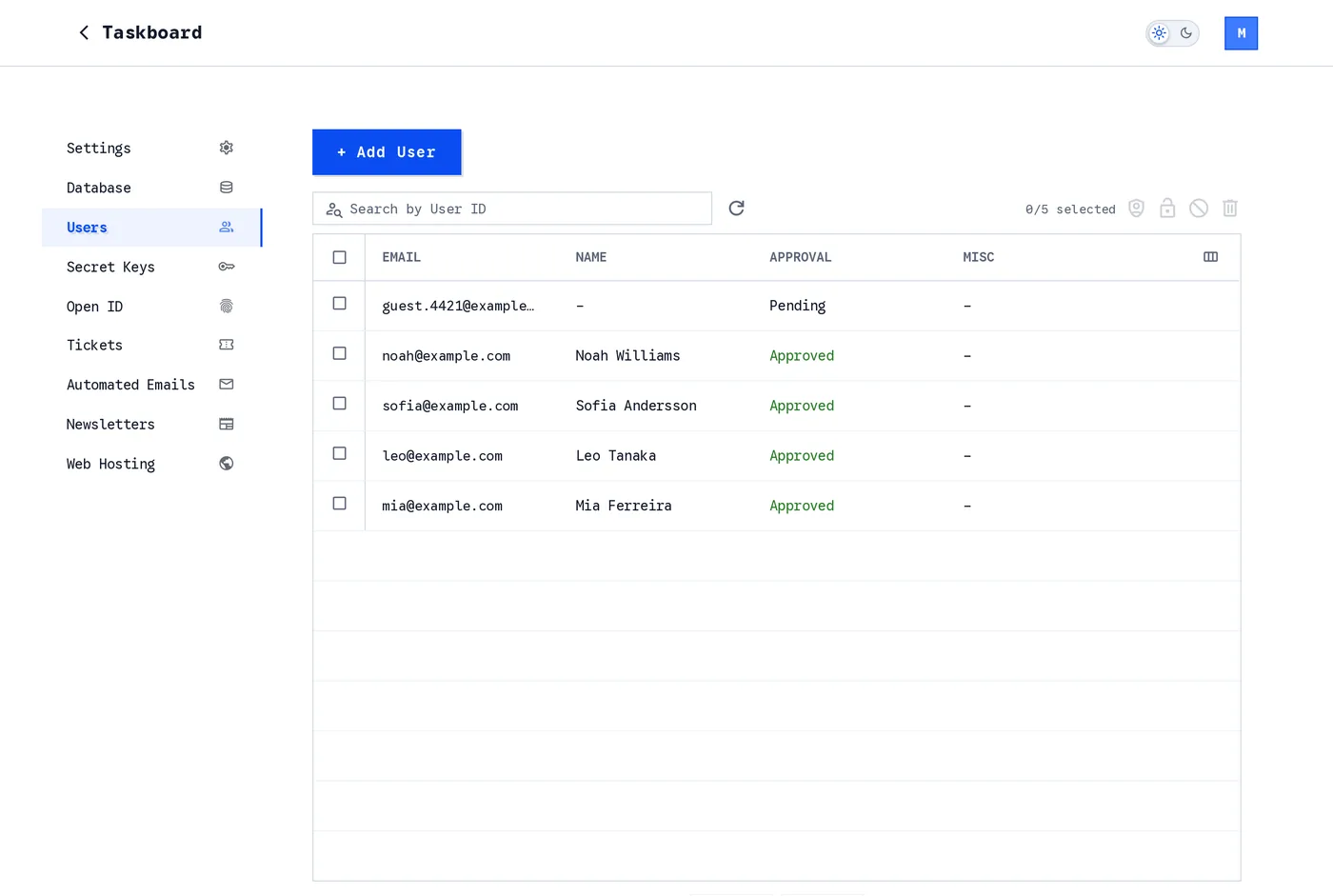
Task: Open the Users section in sidebar
Action: (151, 228)
